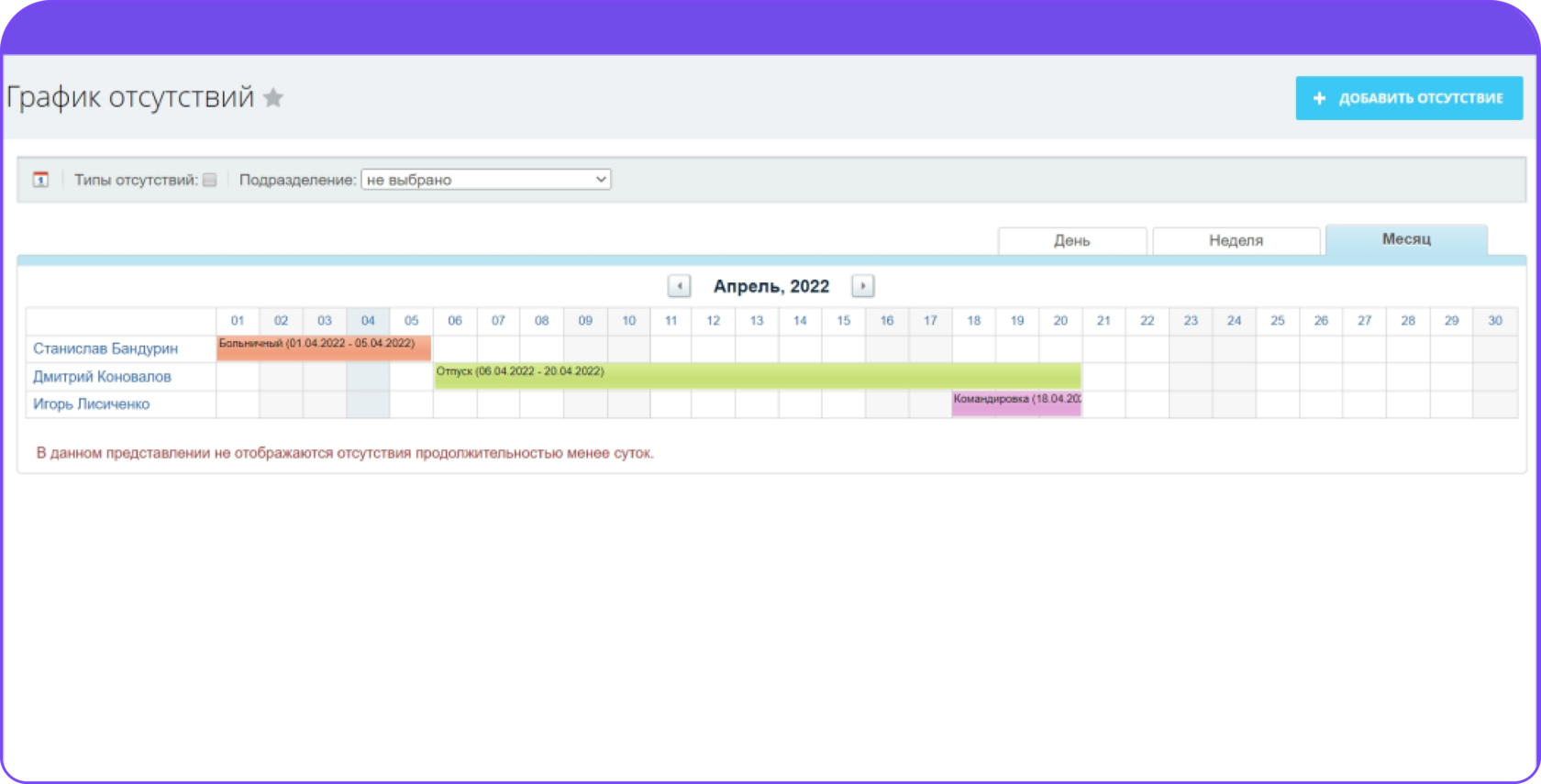Select day 15 column header
This screenshot has height=784, width=1541.
844,321
